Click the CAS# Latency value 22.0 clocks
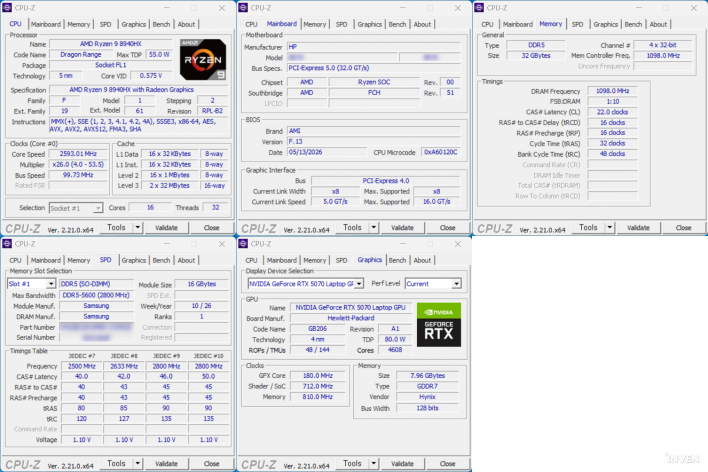This screenshot has height=472, width=708. pyautogui.click(x=613, y=112)
